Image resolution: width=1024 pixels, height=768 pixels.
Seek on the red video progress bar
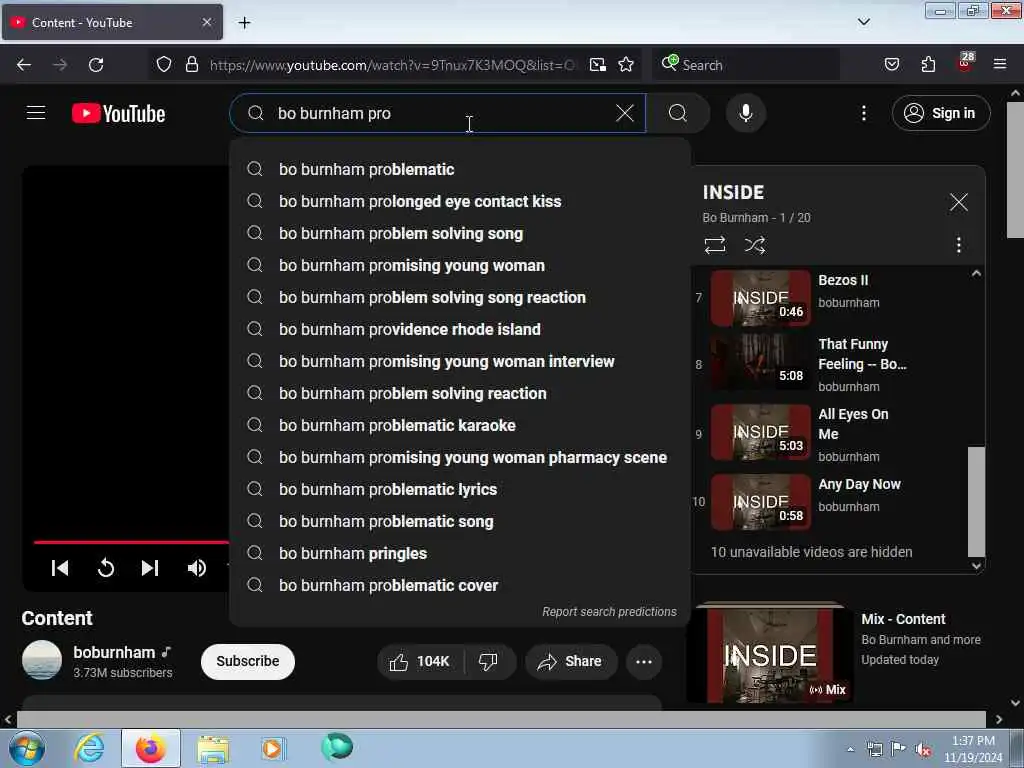point(131,542)
